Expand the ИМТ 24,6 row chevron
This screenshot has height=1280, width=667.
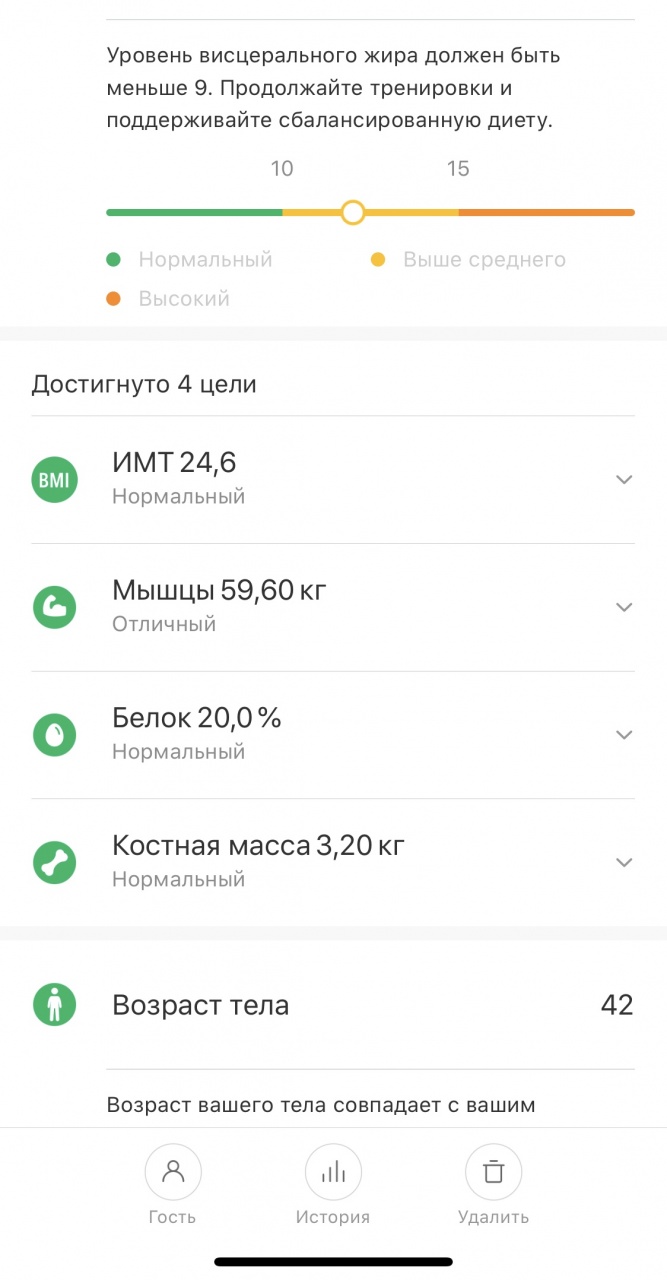[x=624, y=480]
